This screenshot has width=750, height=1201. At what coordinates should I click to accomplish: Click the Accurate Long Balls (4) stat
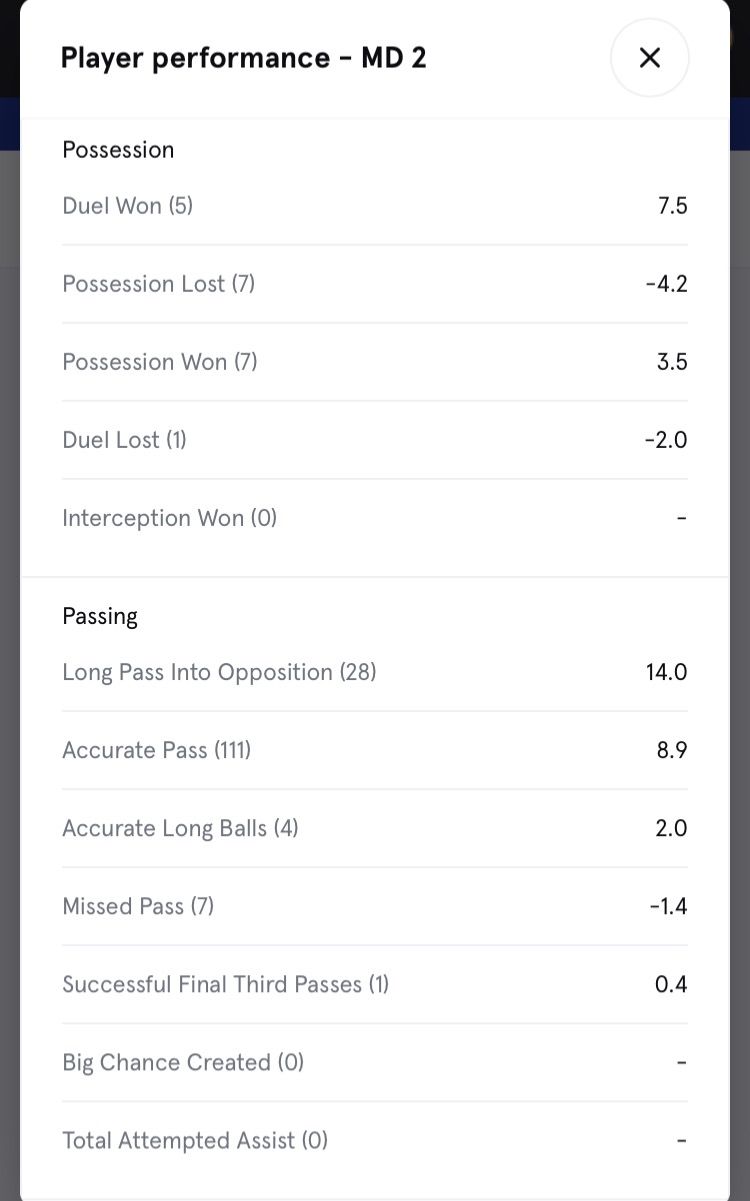[180, 828]
